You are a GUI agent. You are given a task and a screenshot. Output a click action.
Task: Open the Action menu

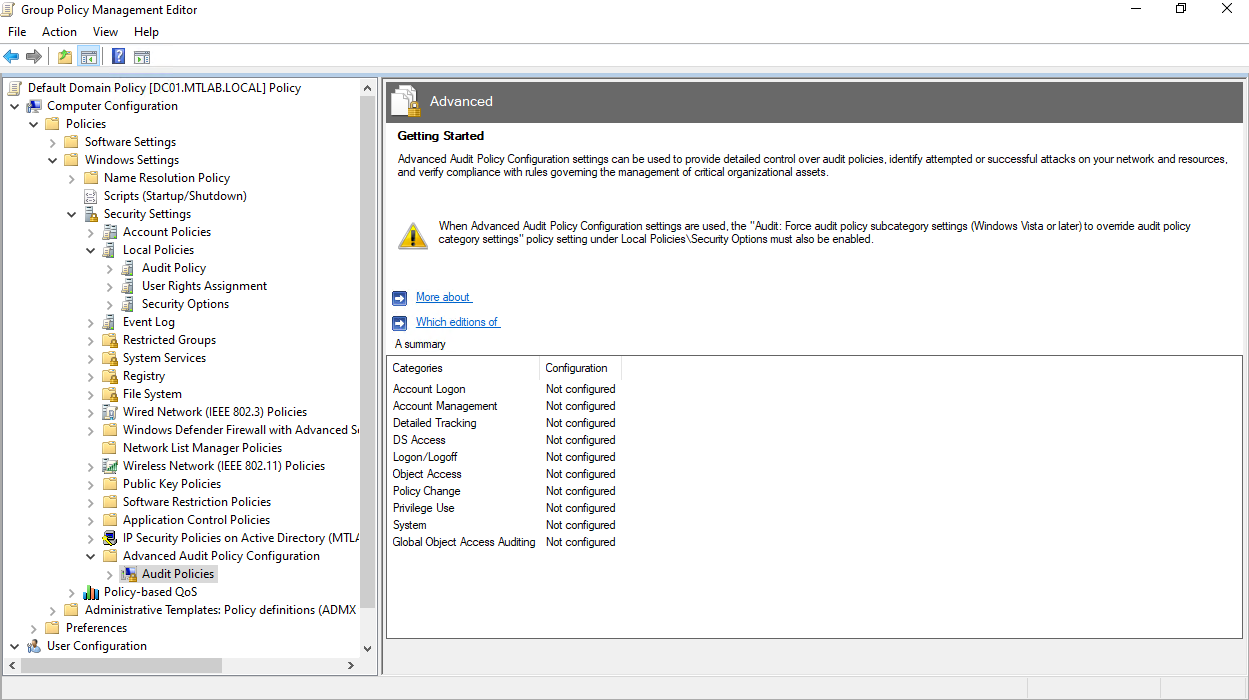[59, 32]
